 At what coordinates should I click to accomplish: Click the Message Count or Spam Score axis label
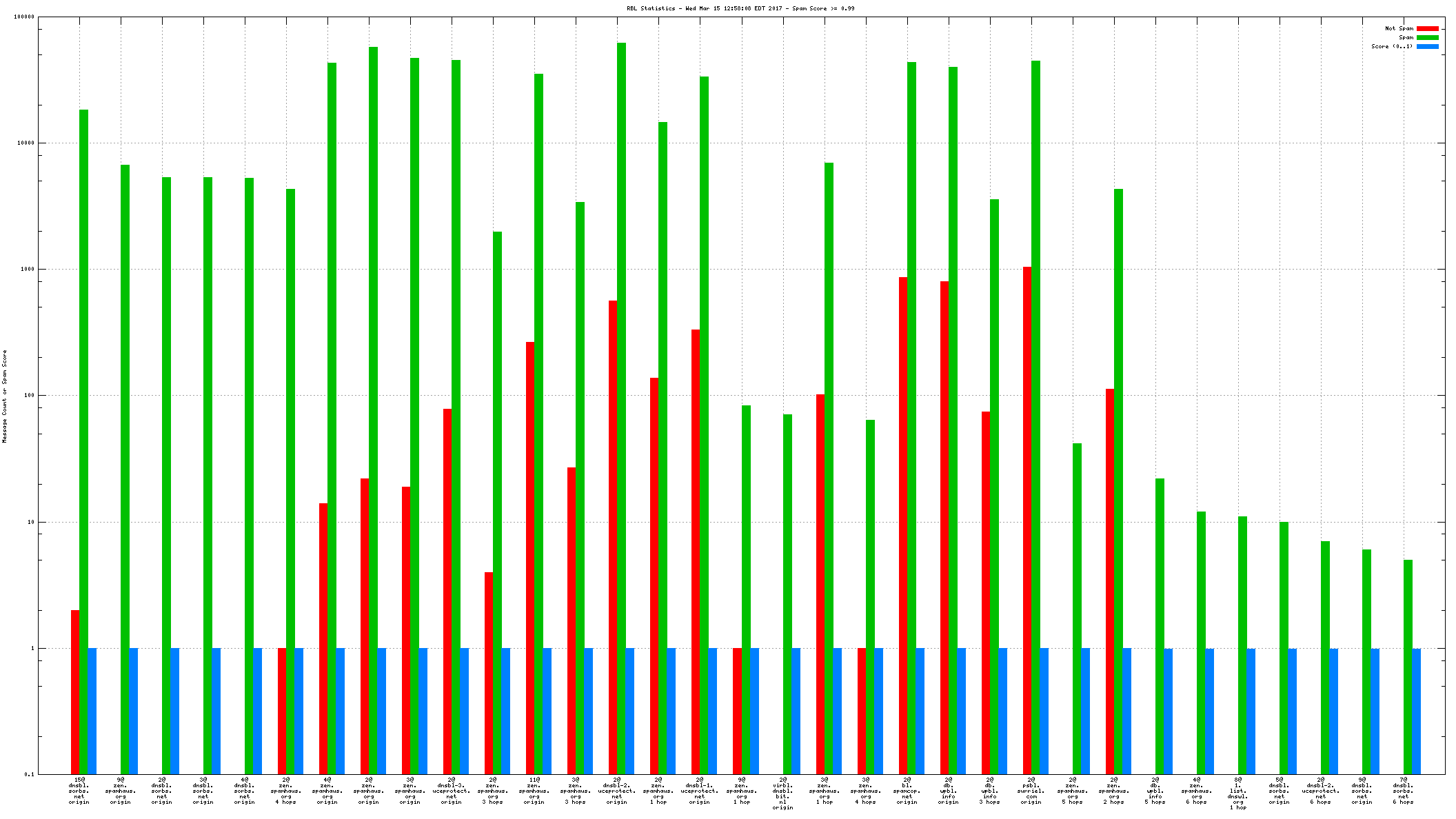tap(5, 396)
